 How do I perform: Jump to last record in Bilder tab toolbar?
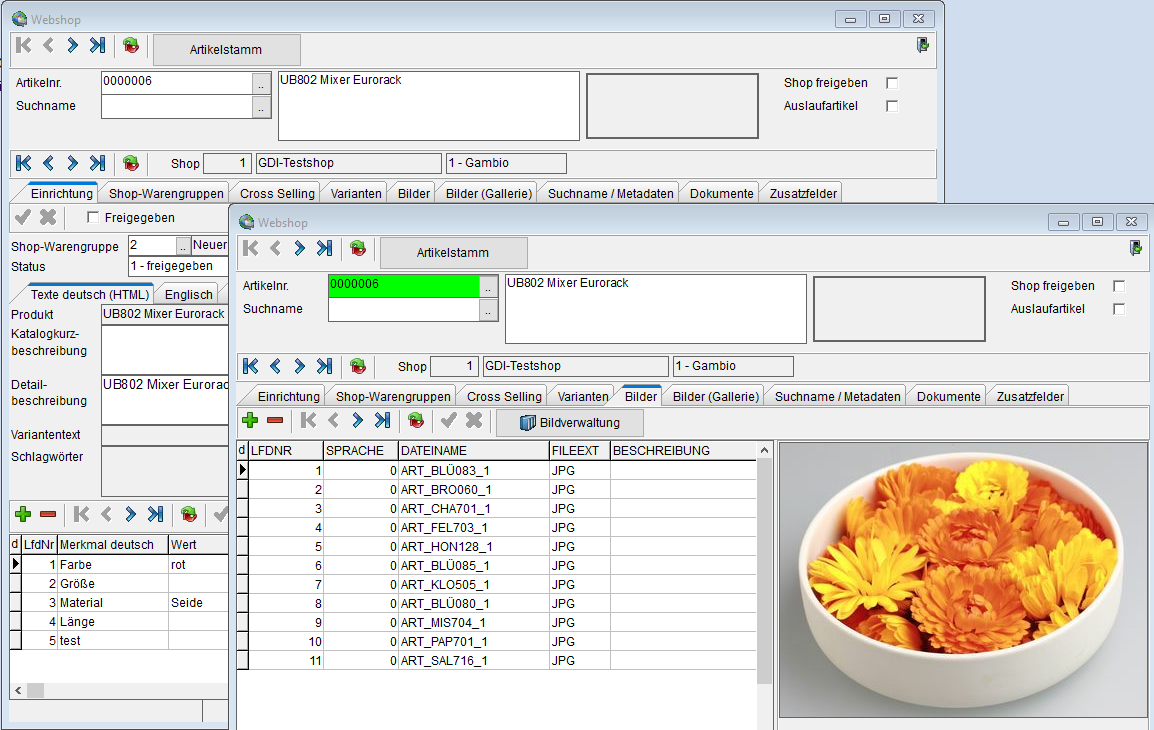coord(382,422)
